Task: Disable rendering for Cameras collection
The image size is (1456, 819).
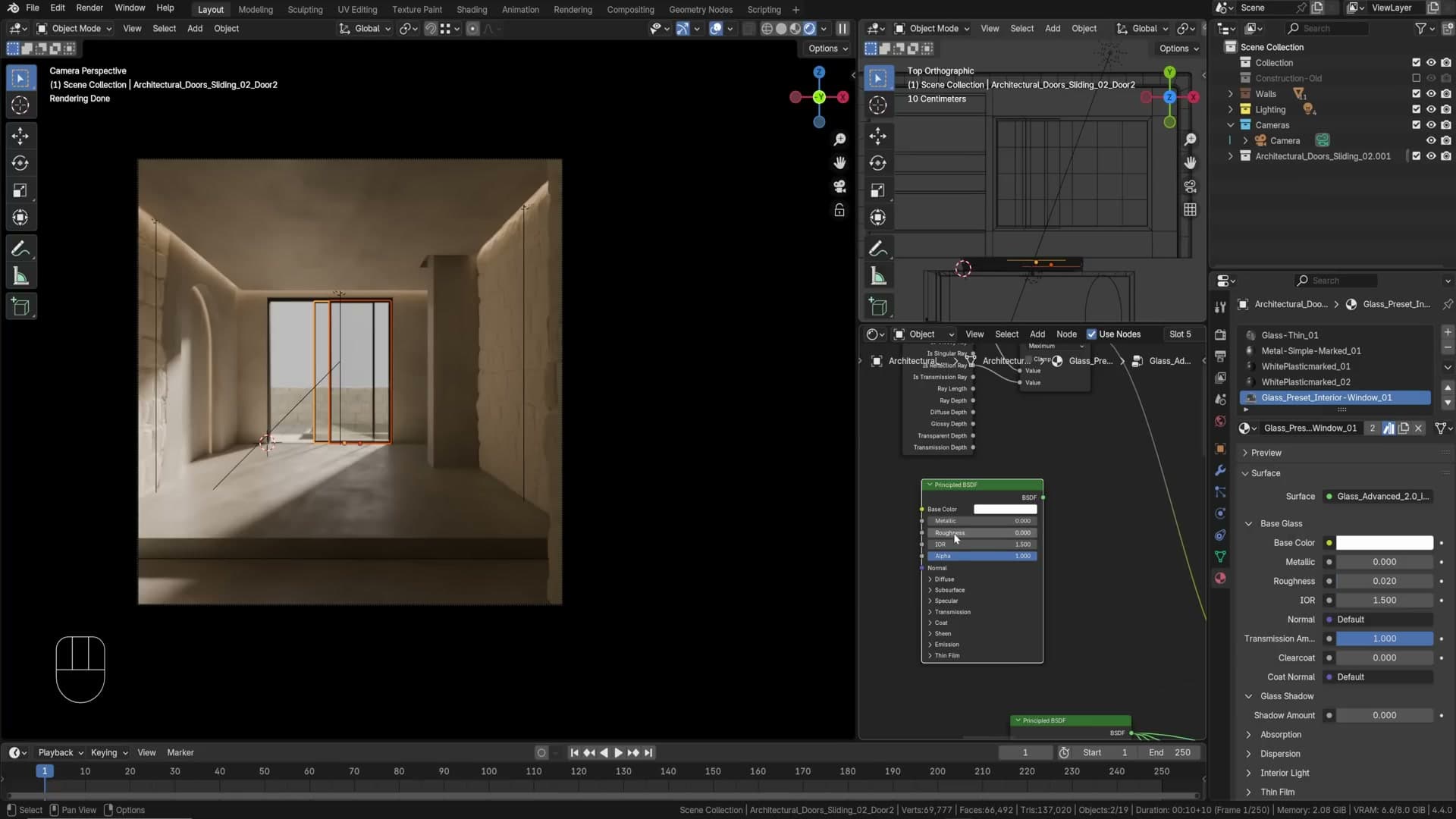Action: [x=1446, y=124]
